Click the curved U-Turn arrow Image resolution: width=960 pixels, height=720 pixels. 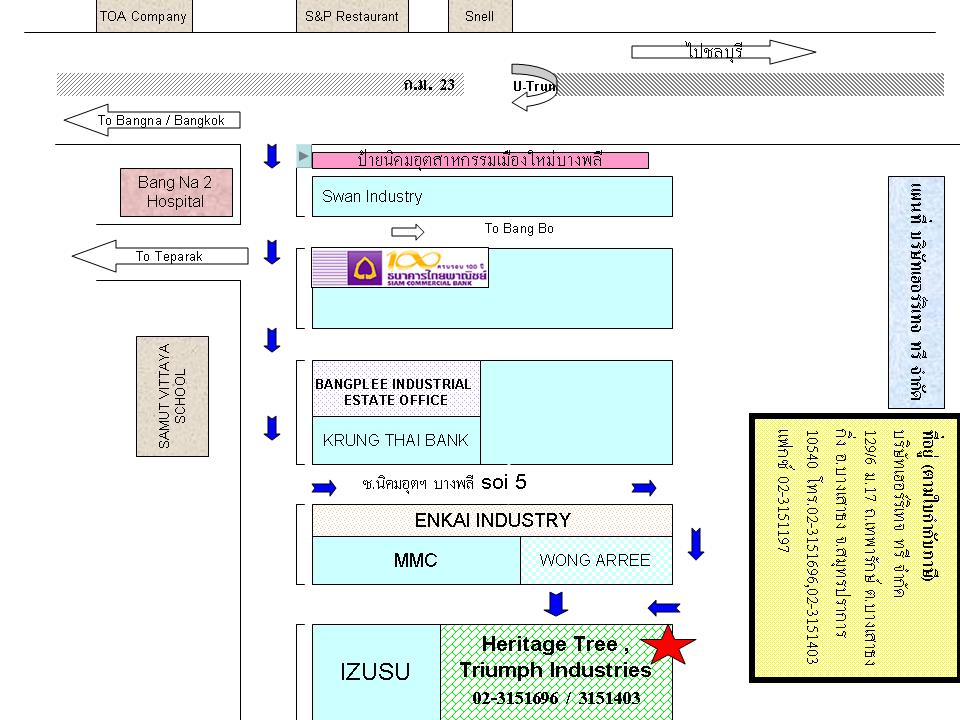534,88
